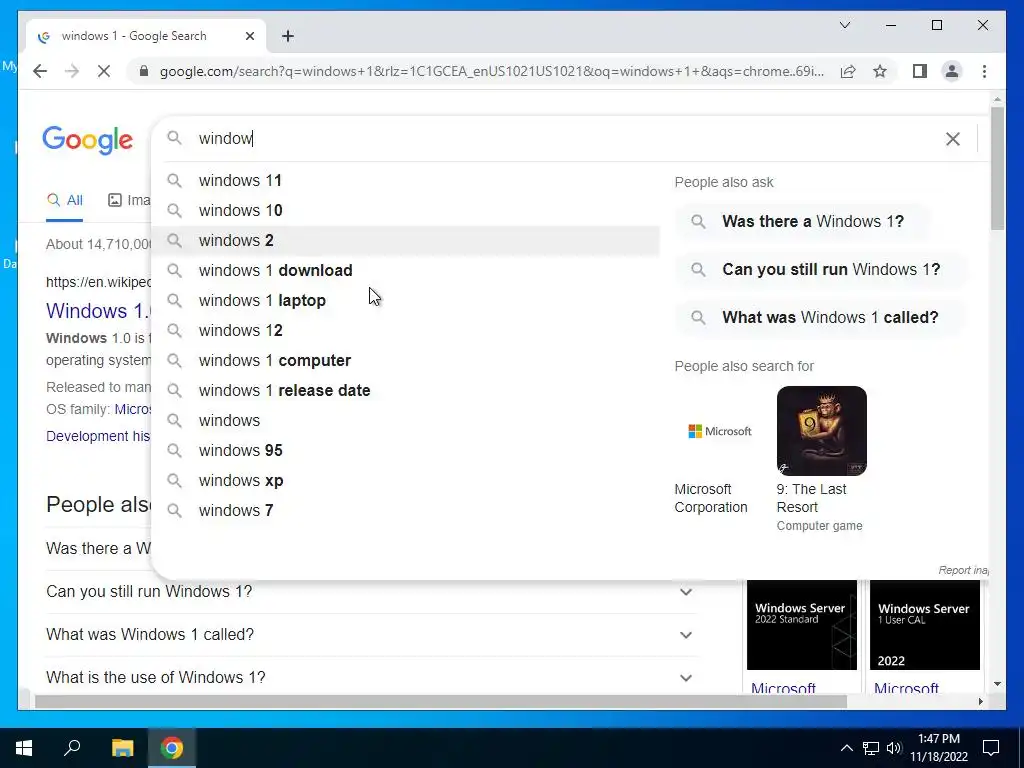Open 'What was Windows 1 called?' chip
The width and height of the screenshot is (1024, 768).
pyautogui.click(x=820, y=317)
